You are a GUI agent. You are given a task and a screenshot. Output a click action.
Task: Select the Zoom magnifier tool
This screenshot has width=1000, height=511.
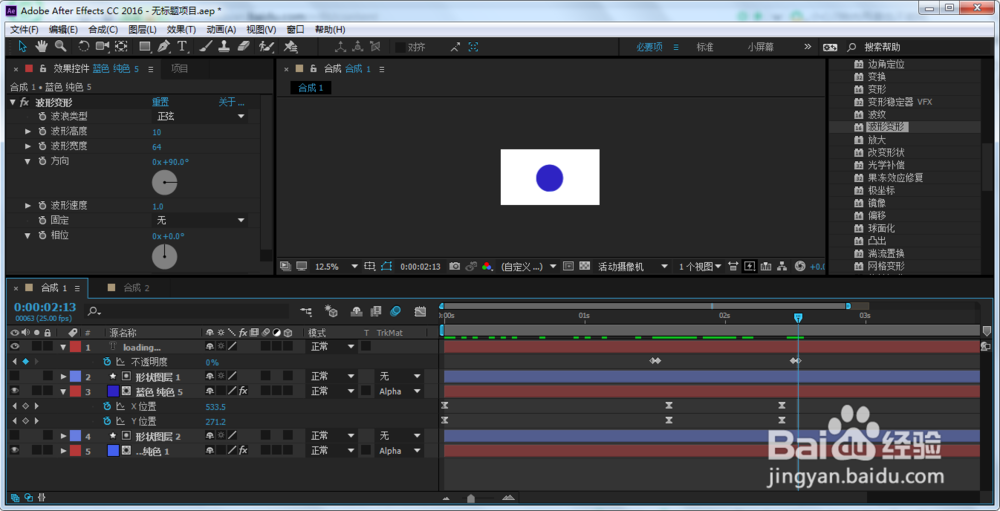coord(61,46)
